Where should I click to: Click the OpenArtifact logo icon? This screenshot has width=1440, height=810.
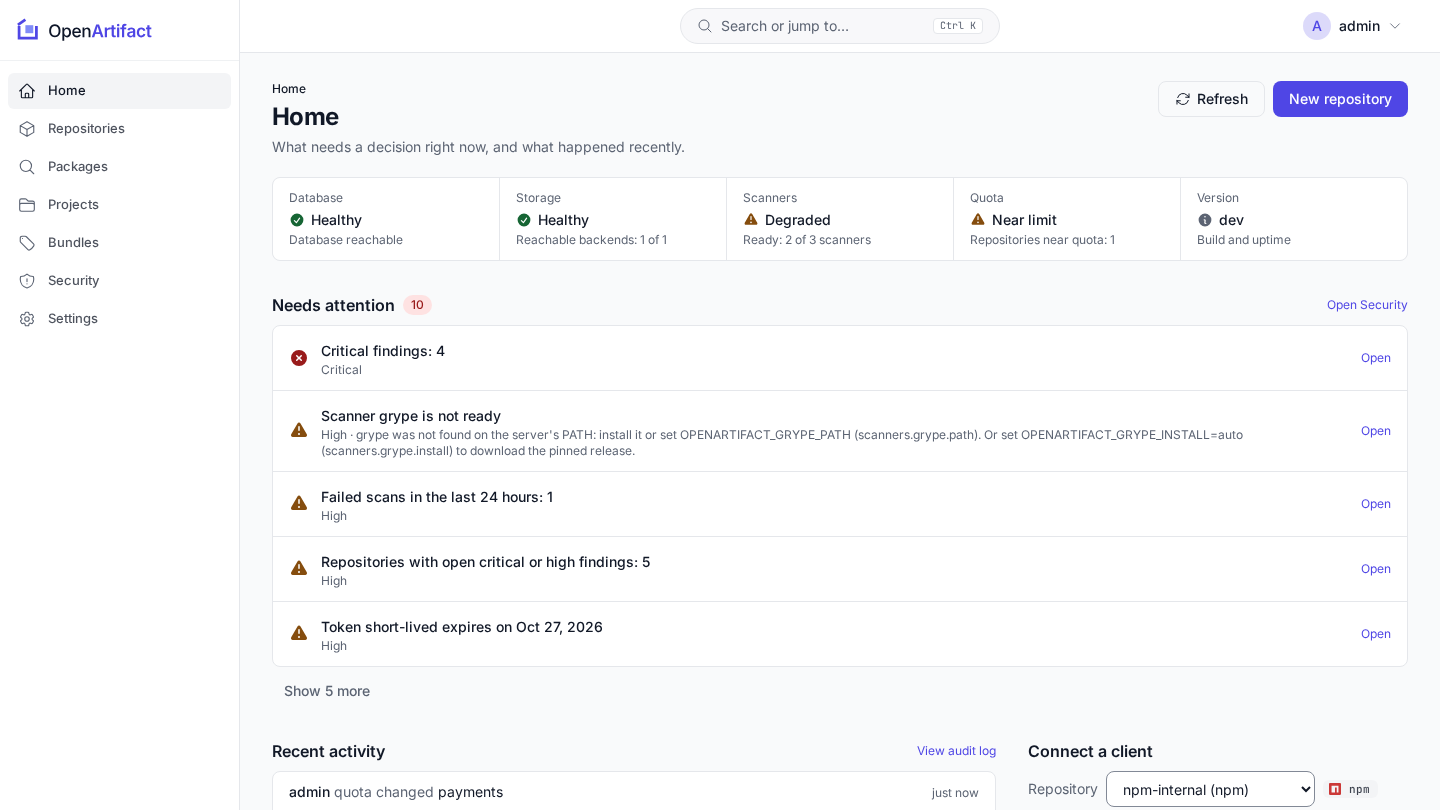coord(28,30)
